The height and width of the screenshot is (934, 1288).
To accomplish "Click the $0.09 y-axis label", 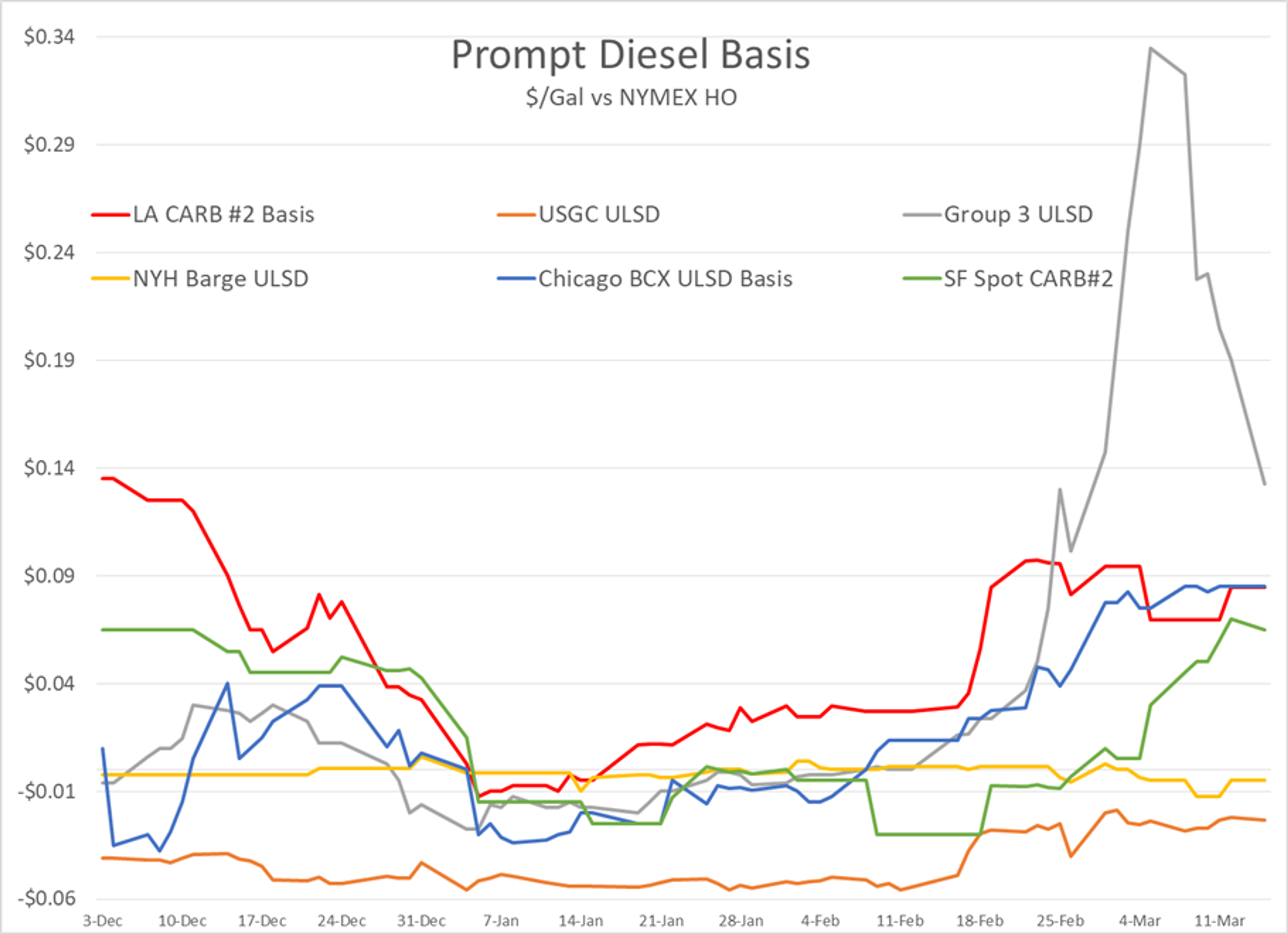I will tap(49, 576).
